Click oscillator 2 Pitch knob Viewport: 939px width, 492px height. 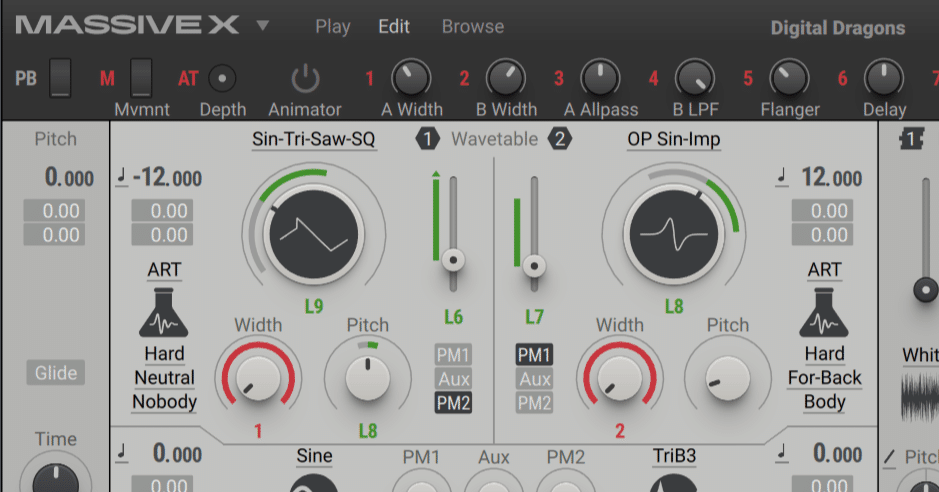tap(728, 379)
